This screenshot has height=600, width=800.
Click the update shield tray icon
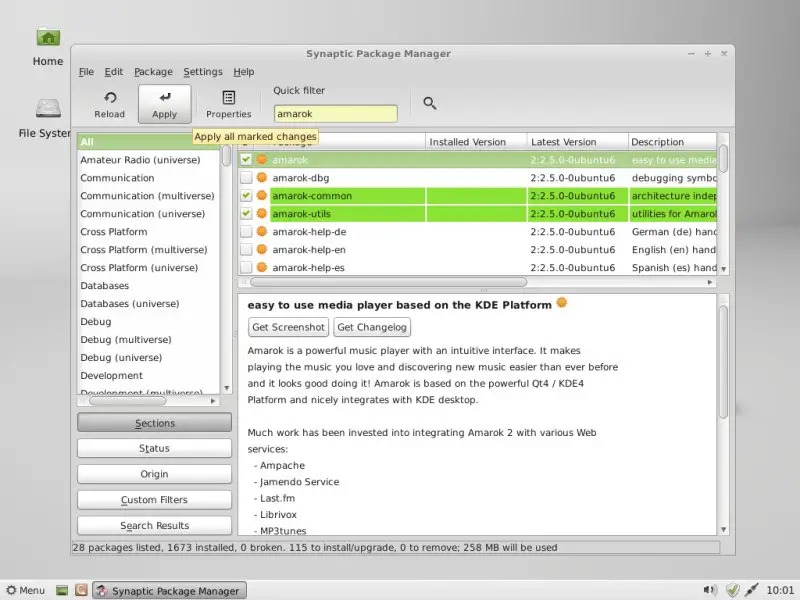click(732, 590)
